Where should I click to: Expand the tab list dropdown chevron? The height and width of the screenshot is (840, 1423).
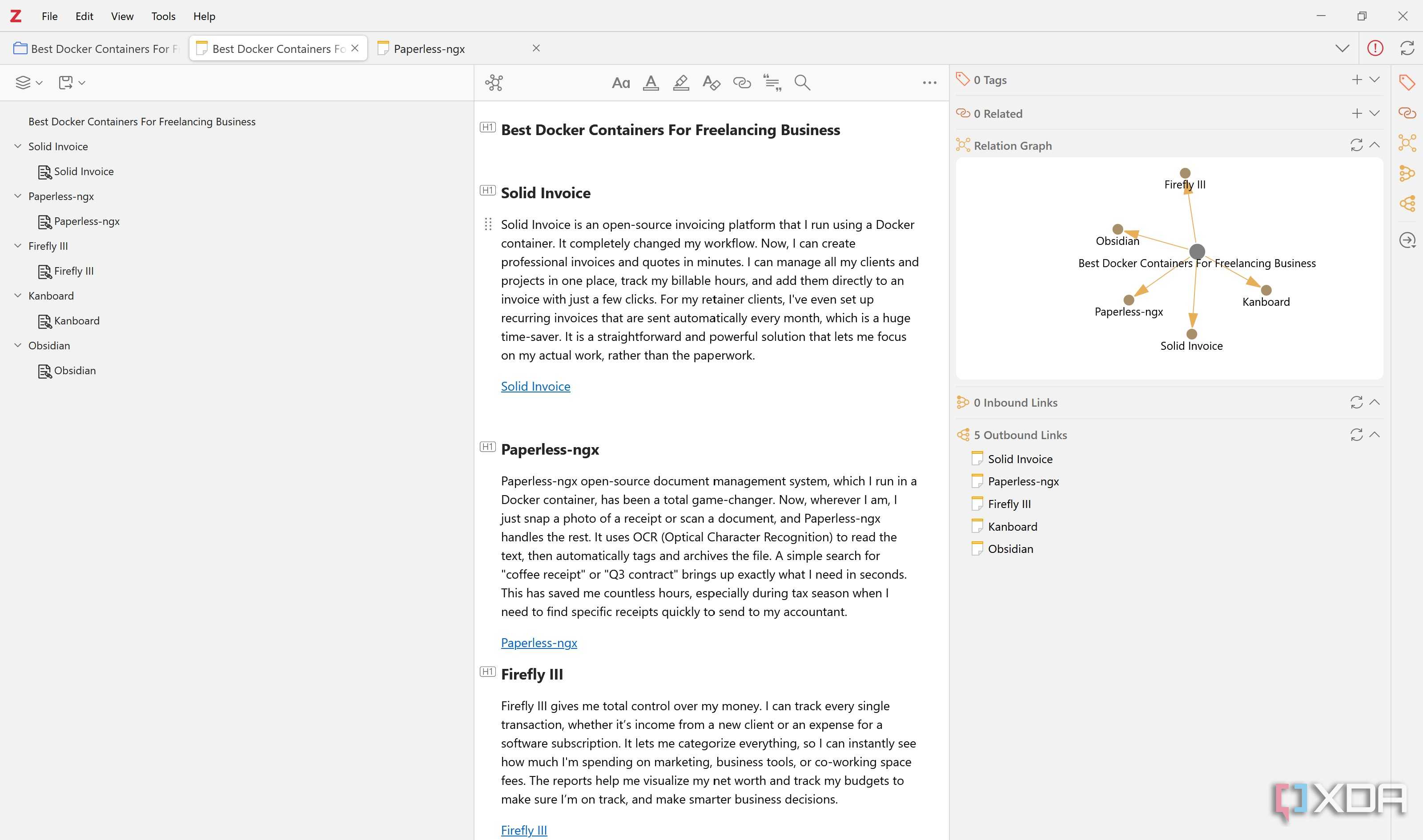[1342, 48]
